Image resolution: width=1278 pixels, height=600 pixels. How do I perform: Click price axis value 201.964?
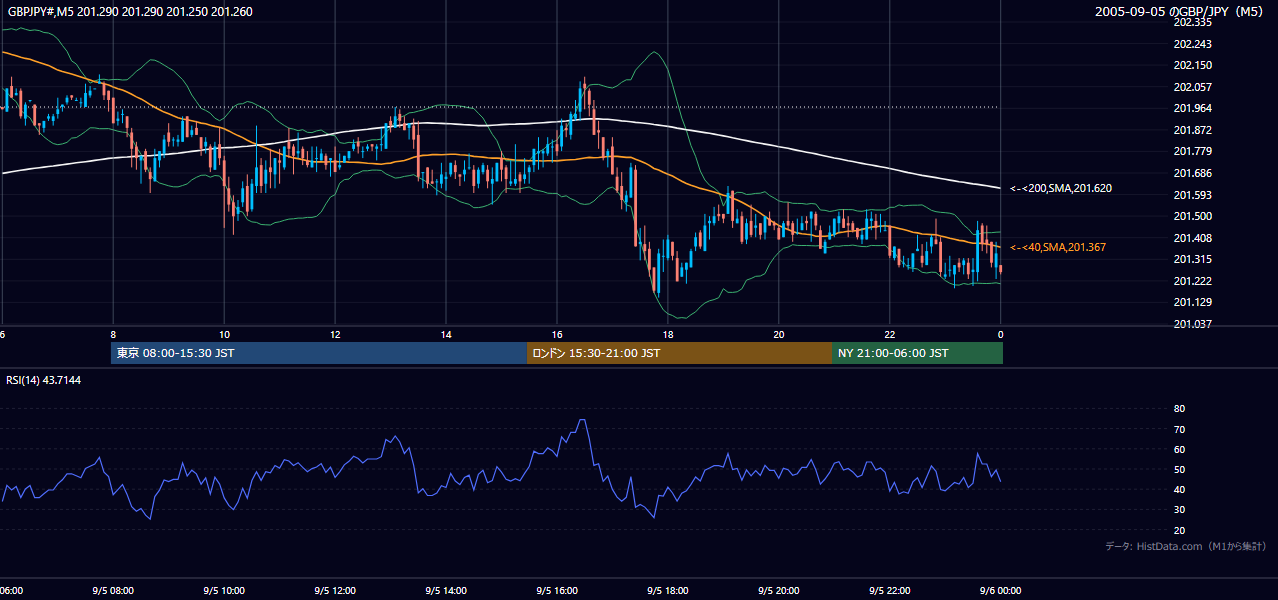click(x=1193, y=108)
